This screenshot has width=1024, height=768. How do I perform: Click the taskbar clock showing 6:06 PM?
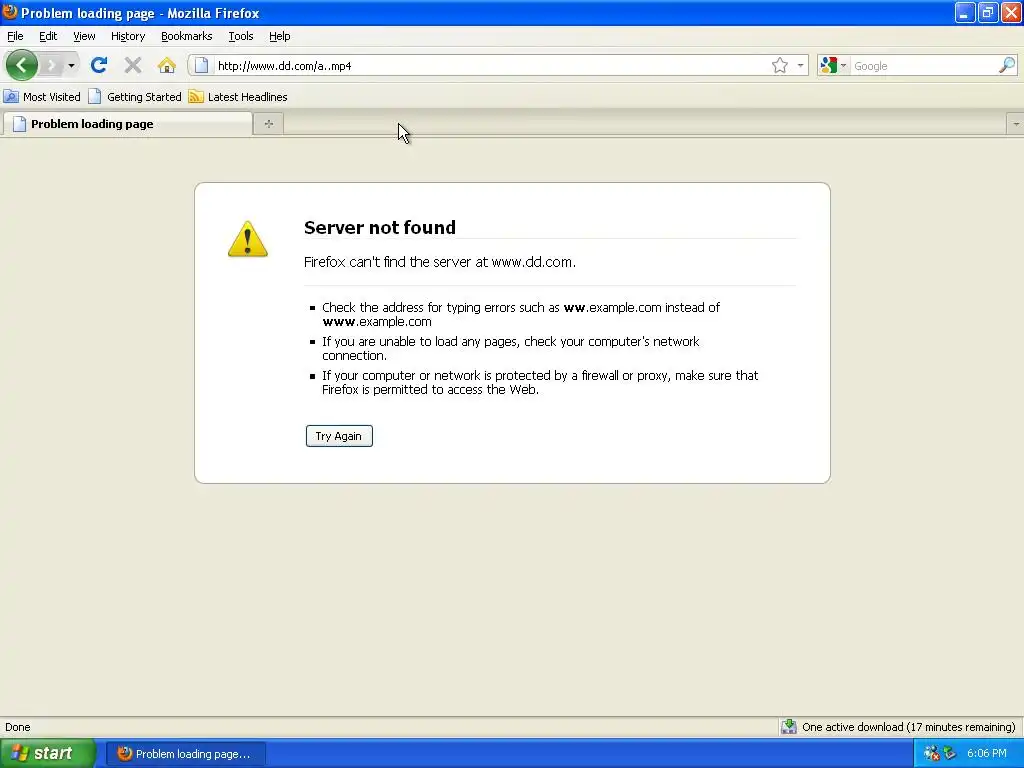point(986,753)
